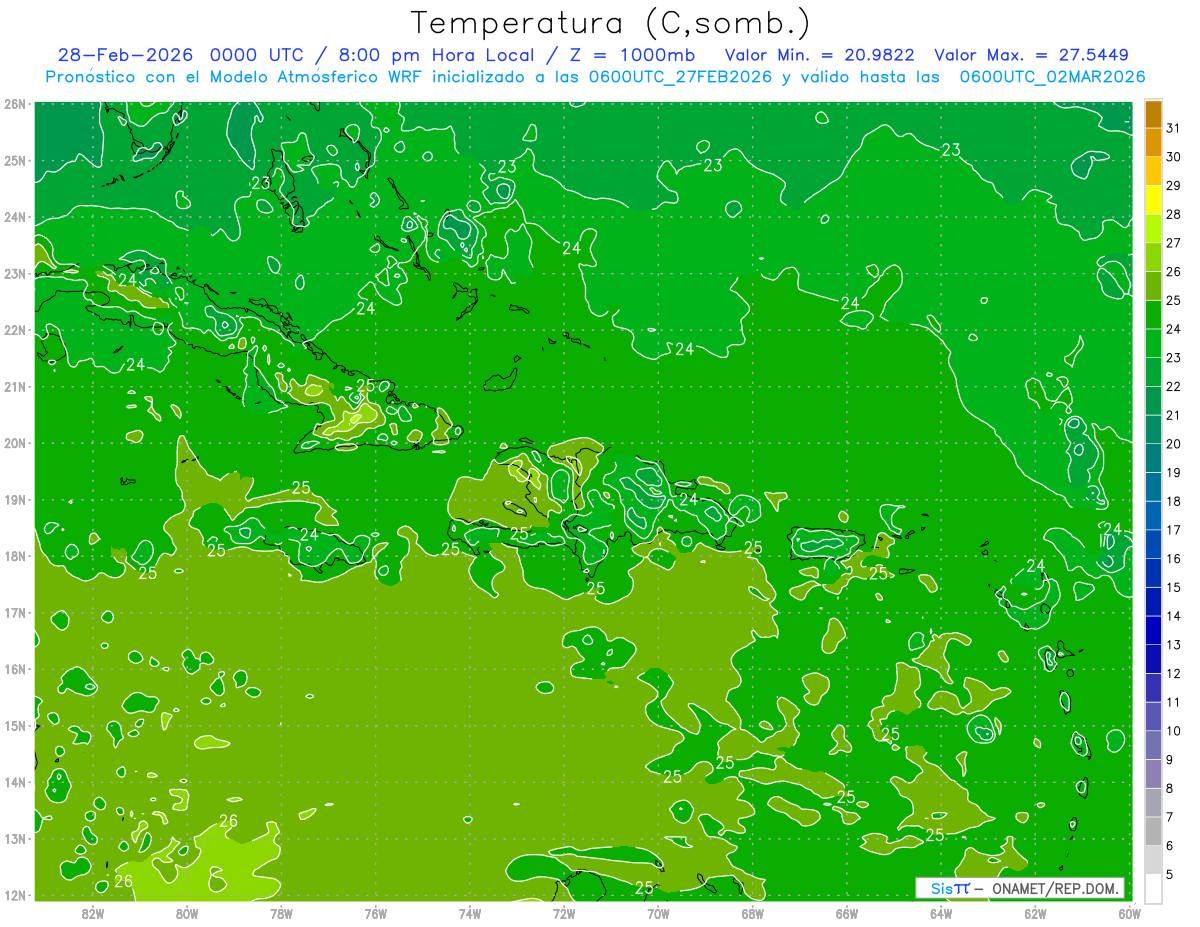This screenshot has height=927, width=1200.
Task: Pick the light gray colorbar swatch between 5 and 6
Action: pos(1153,860)
